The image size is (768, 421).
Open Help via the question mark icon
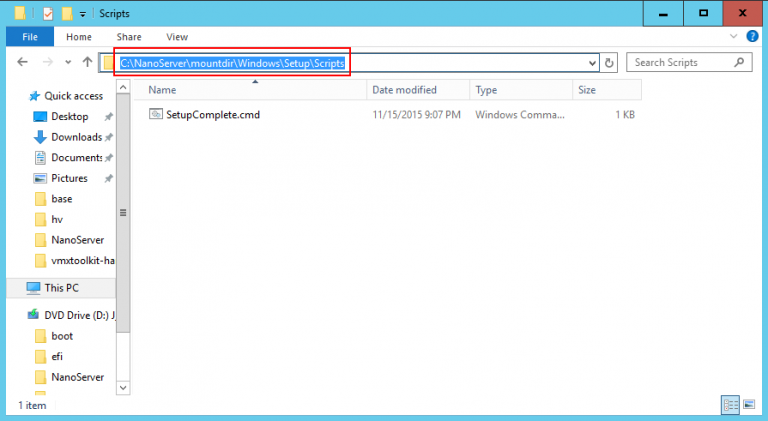(x=752, y=36)
